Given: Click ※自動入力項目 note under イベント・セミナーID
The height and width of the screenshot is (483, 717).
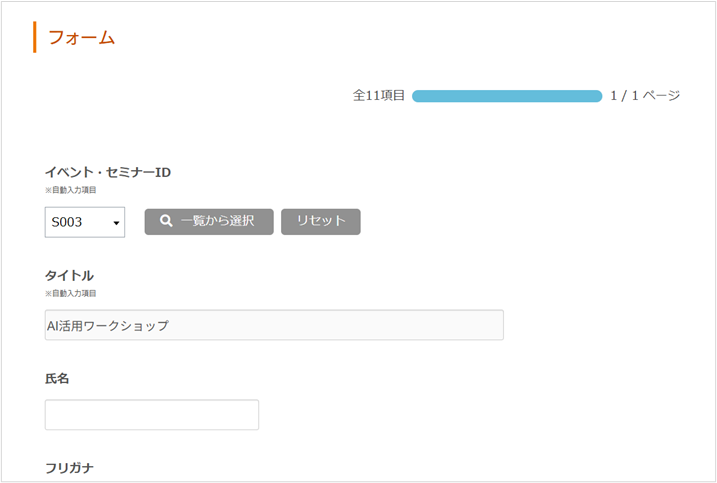Looking at the screenshot, I should tap(71, 189).
